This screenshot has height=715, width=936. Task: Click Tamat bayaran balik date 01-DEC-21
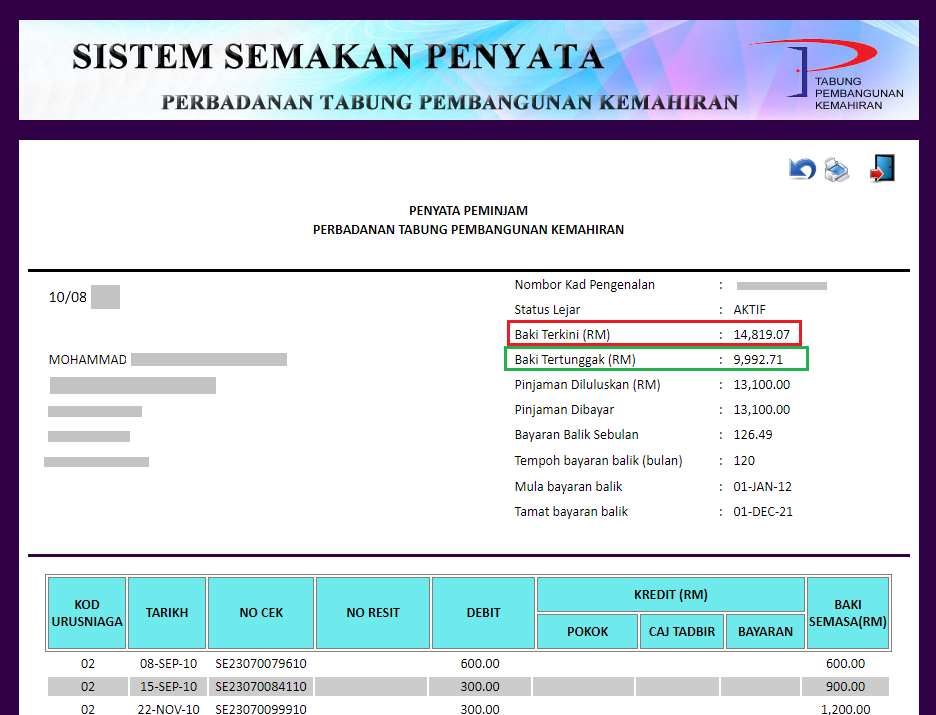tap(763, 511)
